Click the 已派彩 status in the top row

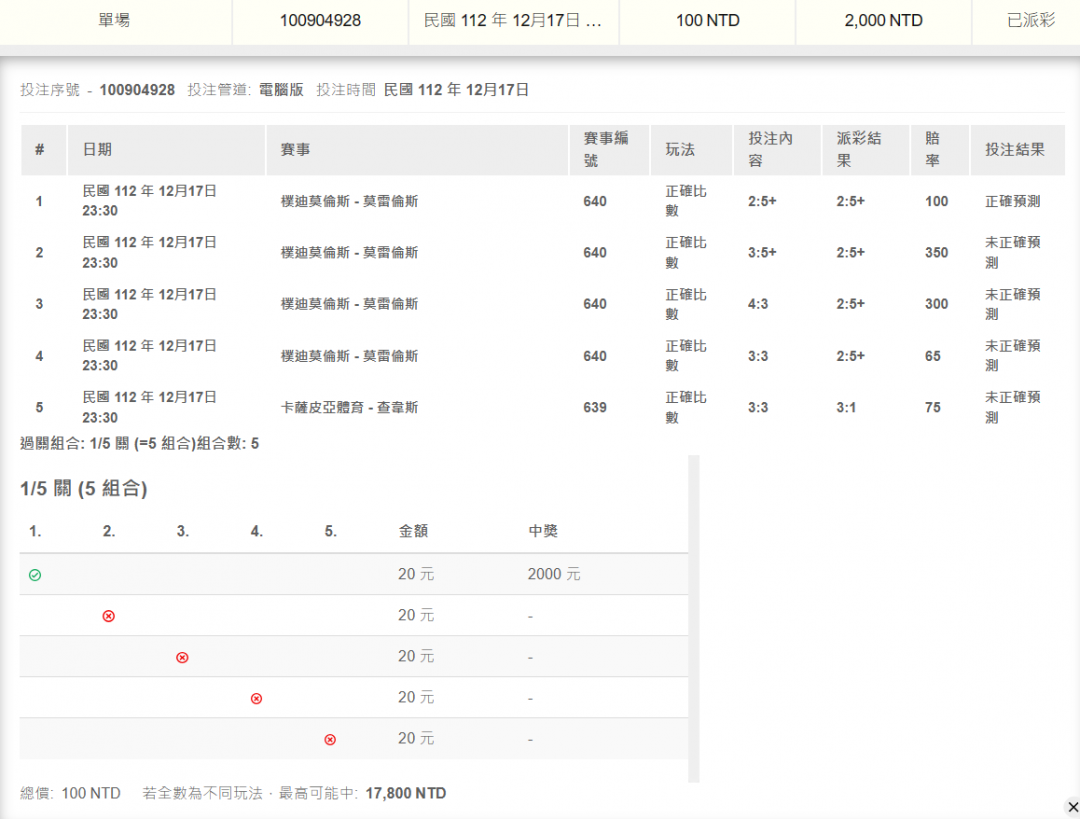[x=1030, y=21]
